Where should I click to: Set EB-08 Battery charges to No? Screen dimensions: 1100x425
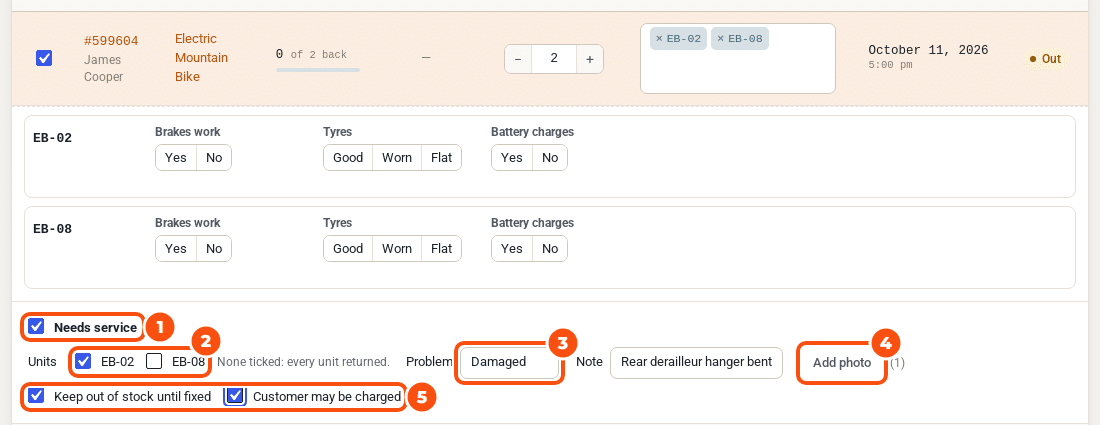pos(550,249)
